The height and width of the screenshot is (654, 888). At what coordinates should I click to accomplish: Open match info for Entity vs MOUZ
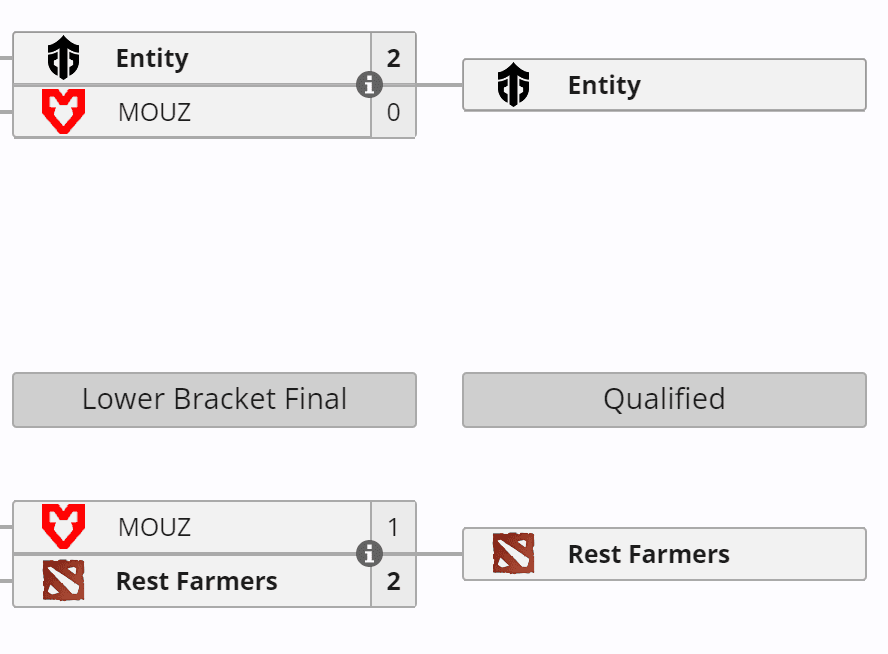click(x=369, y=85)
